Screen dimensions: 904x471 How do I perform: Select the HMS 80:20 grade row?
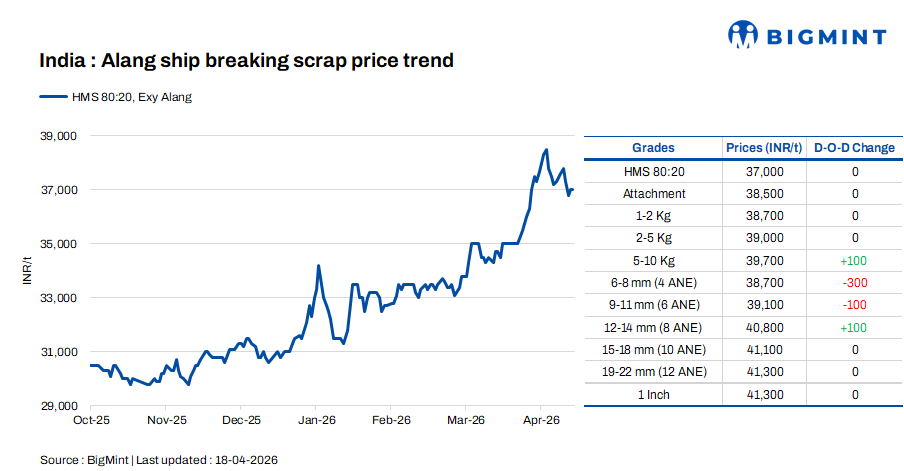[x=654, y=172]
